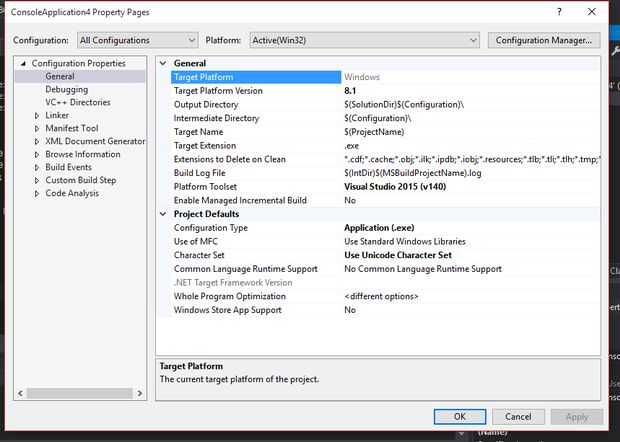Select the Character Set property
The height and width of the screenshot is (442, 620).
point(199,255)
